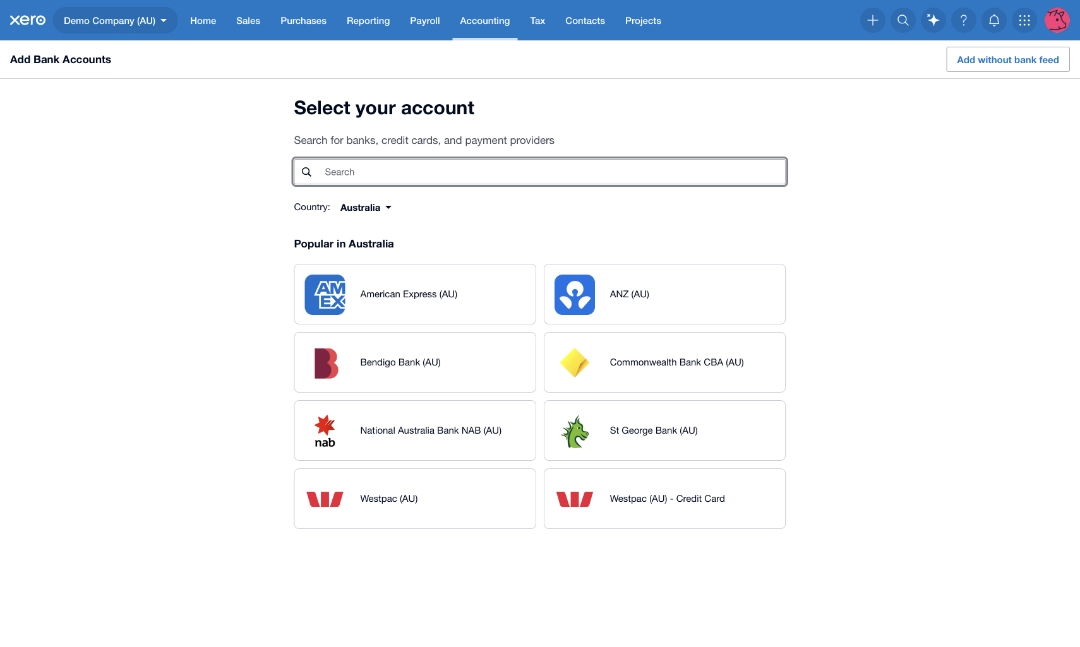Open the Demo Company (AU) organisation dropdown
1080x647 pixels.
[115, 21]
